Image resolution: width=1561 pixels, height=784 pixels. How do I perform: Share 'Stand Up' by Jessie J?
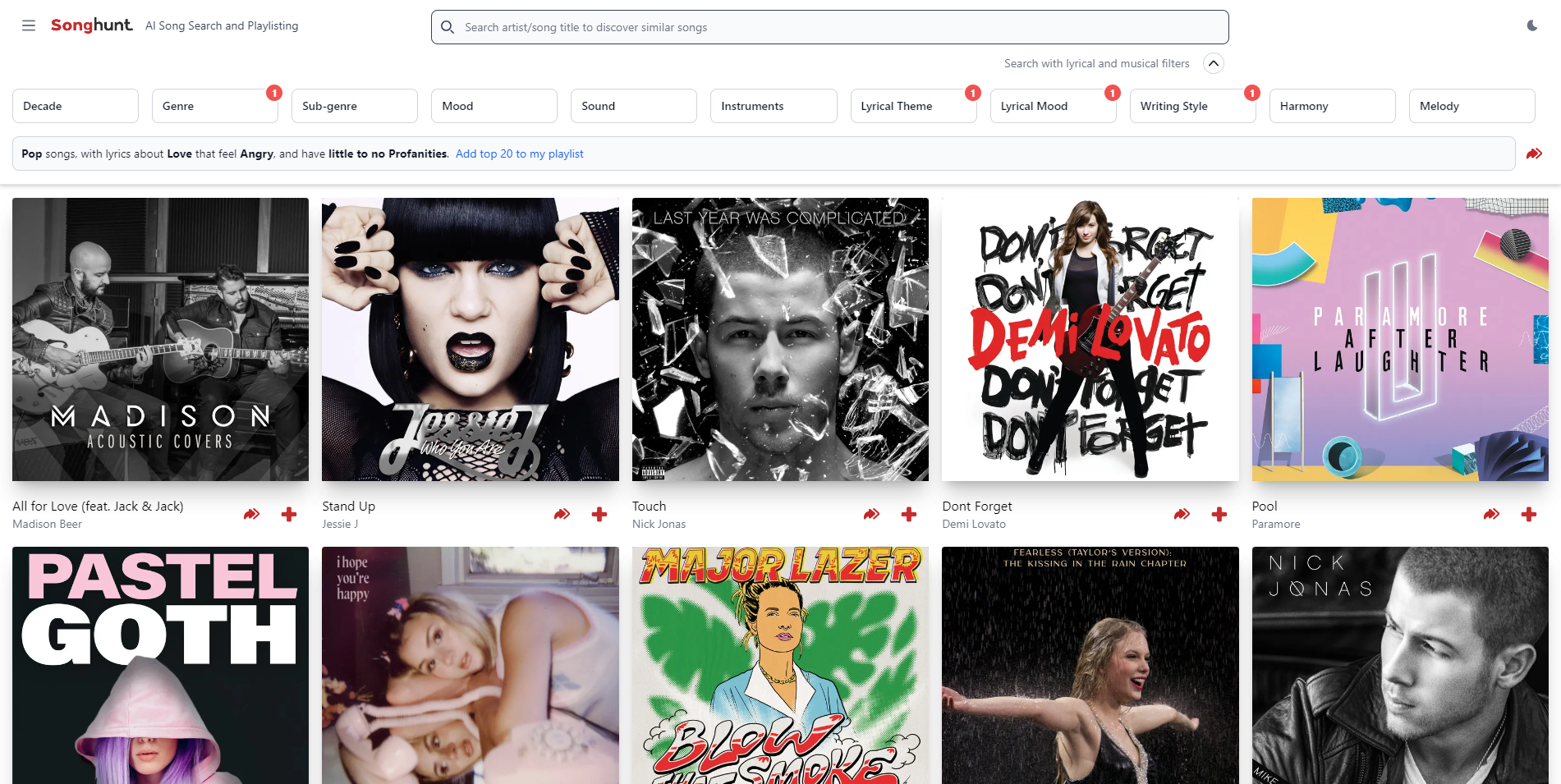pos(562,514)
